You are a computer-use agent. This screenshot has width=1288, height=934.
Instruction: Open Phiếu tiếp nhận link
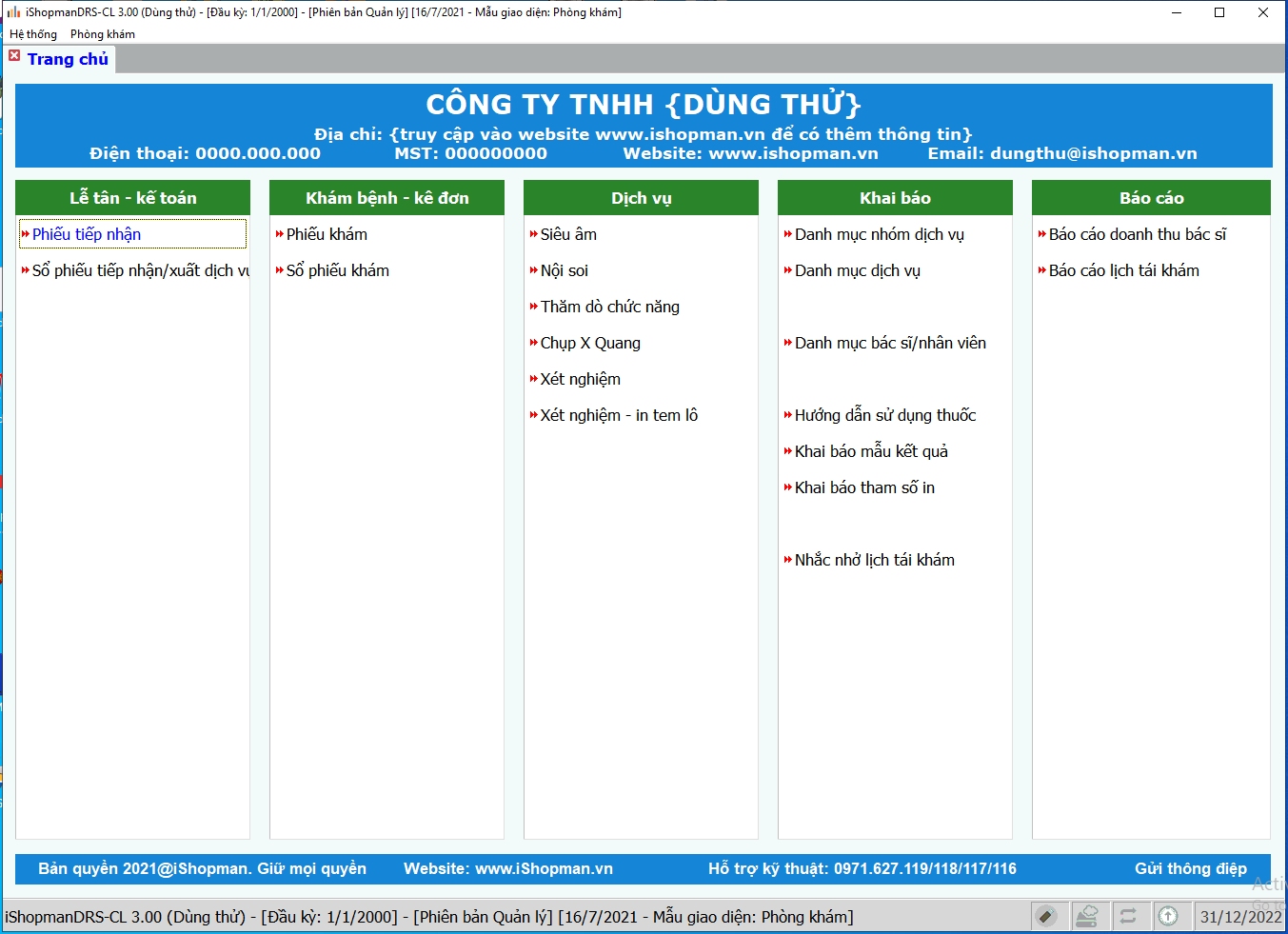coord(87,234)
